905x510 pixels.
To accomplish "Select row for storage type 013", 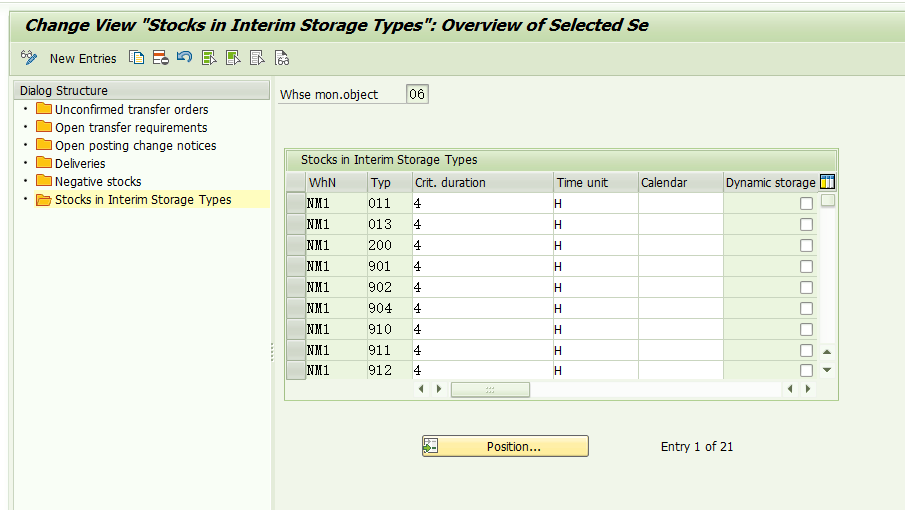I will pyautogui.click(x=296, y=224).
